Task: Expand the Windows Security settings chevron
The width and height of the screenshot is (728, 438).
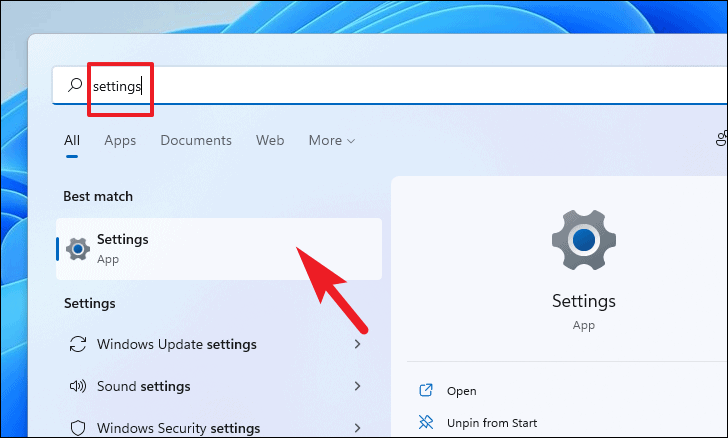Action: pos(357,428)
